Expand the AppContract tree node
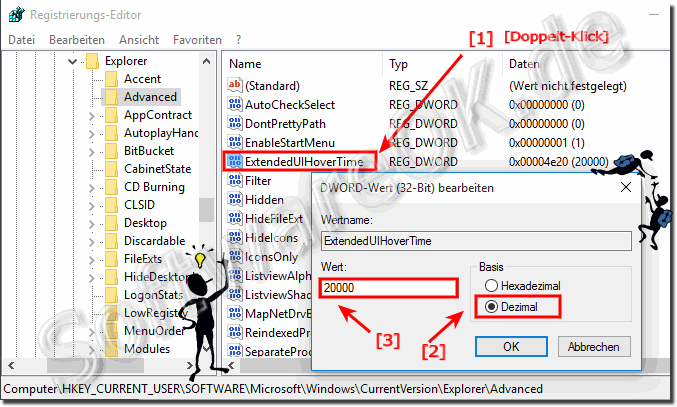This screenshot has height=407, width=677. (x=91, y=116)
